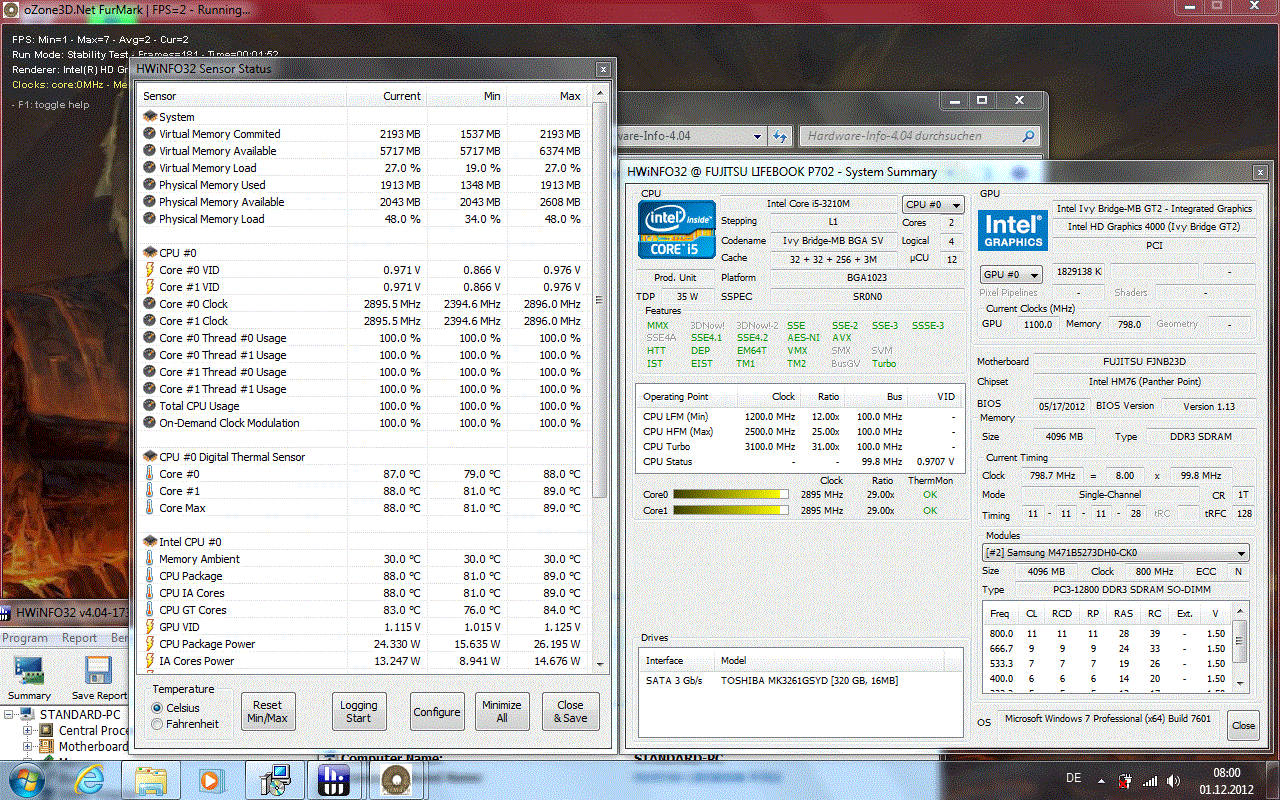Expand the Central Processor tree node
This screenshot has width=1280, height=800.
[x=28, y=731]
